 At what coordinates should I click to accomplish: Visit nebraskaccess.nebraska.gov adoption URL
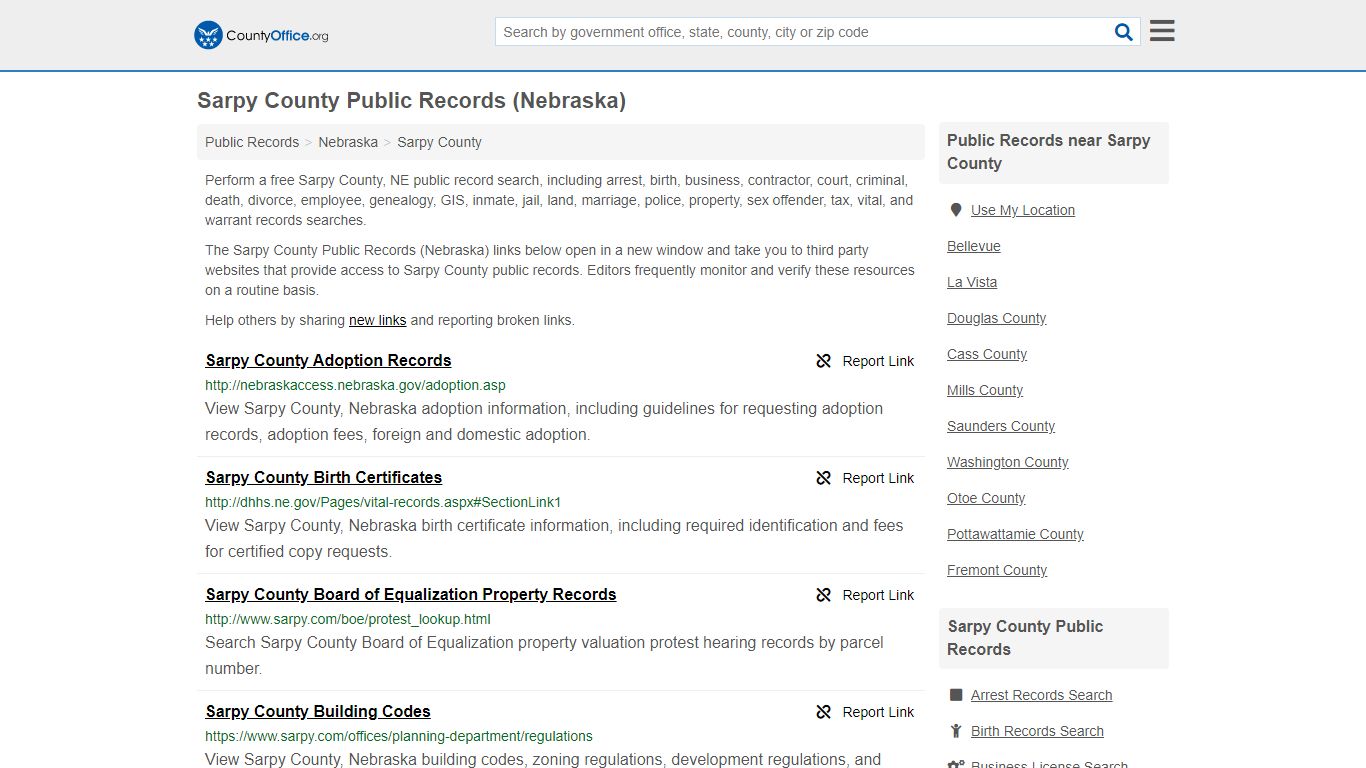click(355, 385)
